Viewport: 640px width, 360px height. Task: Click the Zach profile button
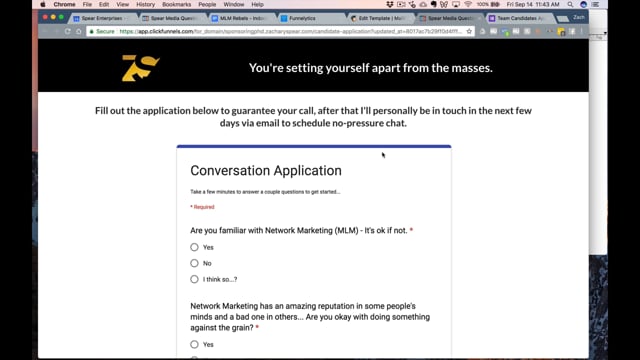pos(578,18)
